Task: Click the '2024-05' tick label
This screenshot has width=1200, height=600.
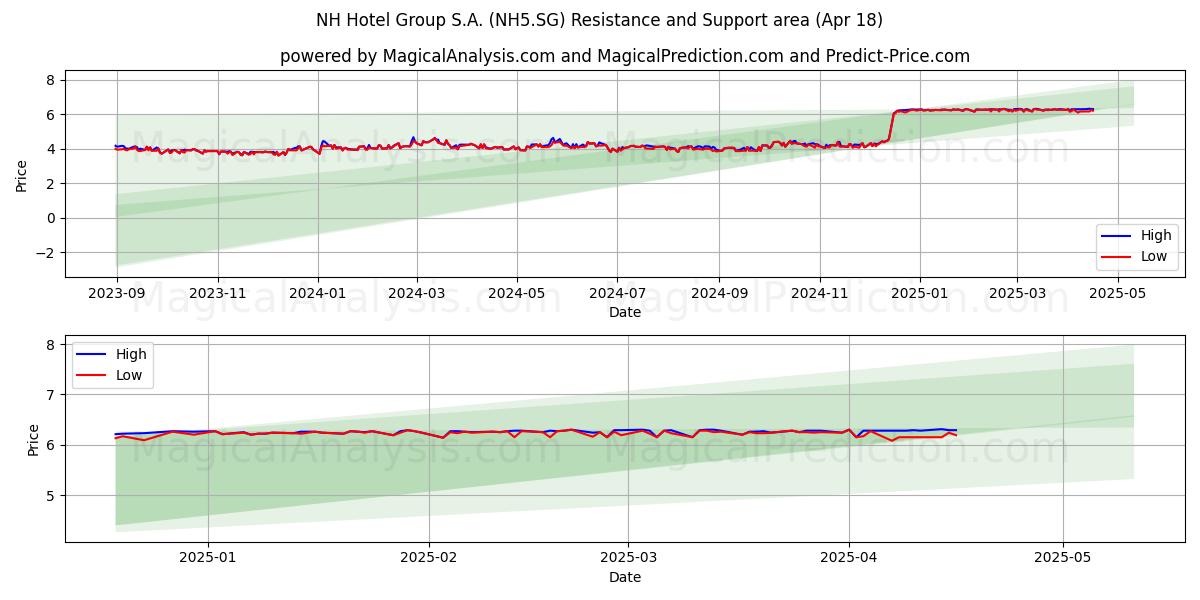Action: (x=517, y=295)
